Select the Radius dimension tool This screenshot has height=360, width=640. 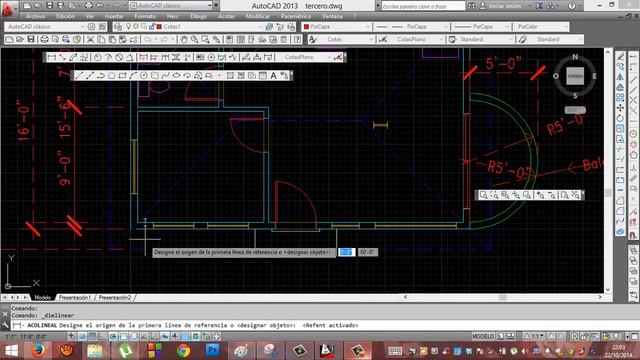(98, 57)
